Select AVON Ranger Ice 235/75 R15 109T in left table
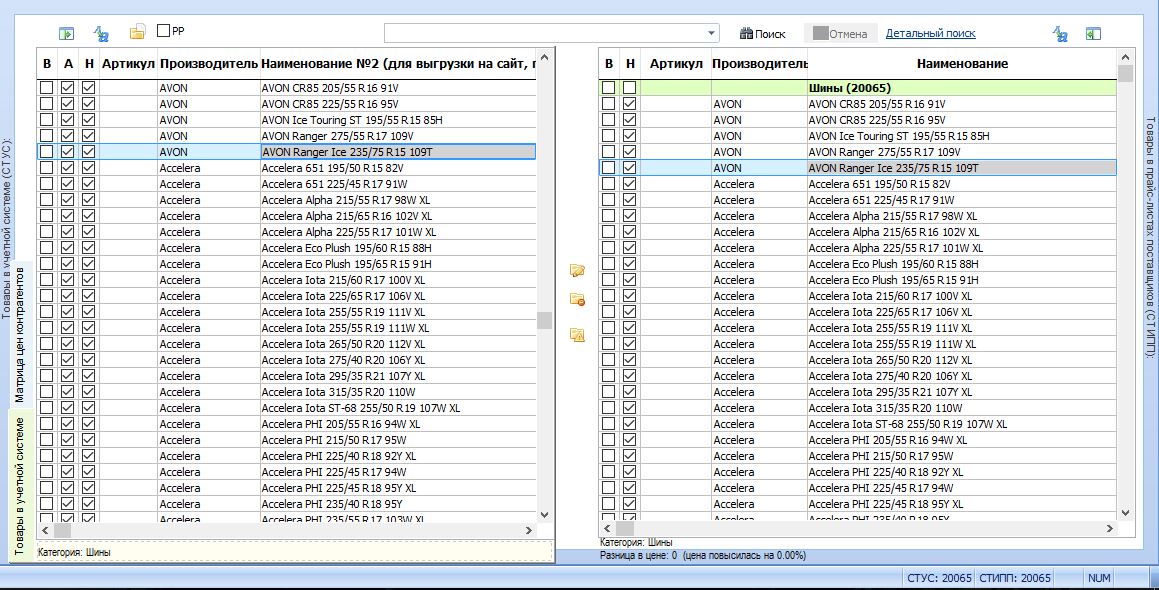 click(x=398, y=152)
